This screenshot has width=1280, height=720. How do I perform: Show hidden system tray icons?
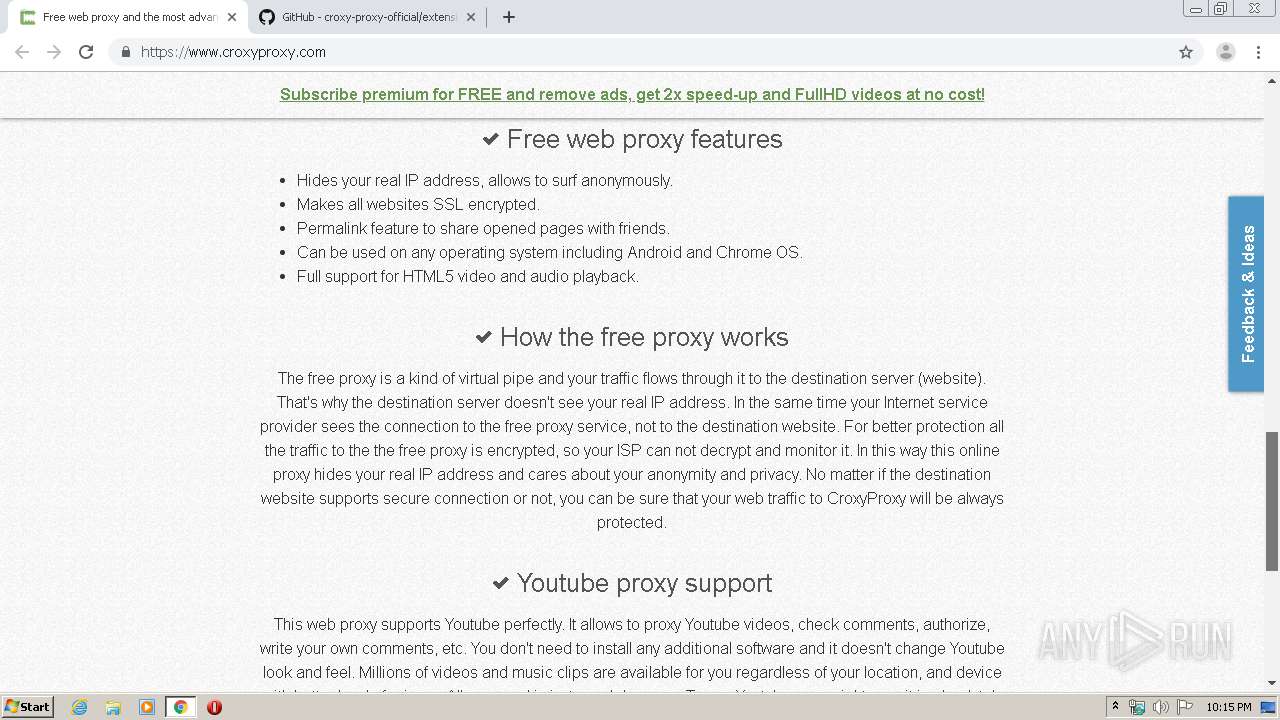coord(1115,707)
